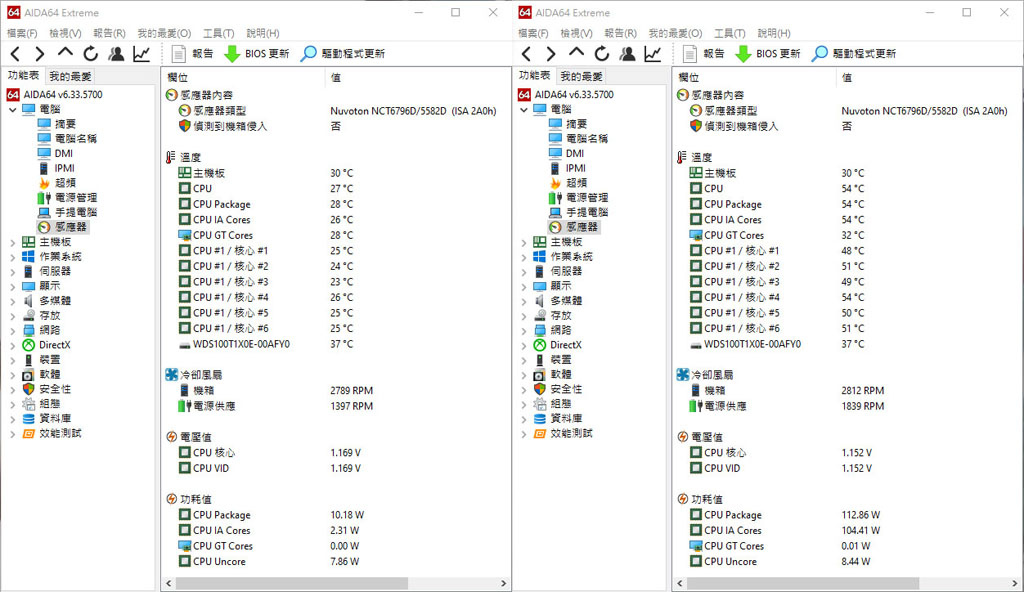Expand 伺服器 node in right window
This screenshot has height=592, width=1024.
point(524,272)
